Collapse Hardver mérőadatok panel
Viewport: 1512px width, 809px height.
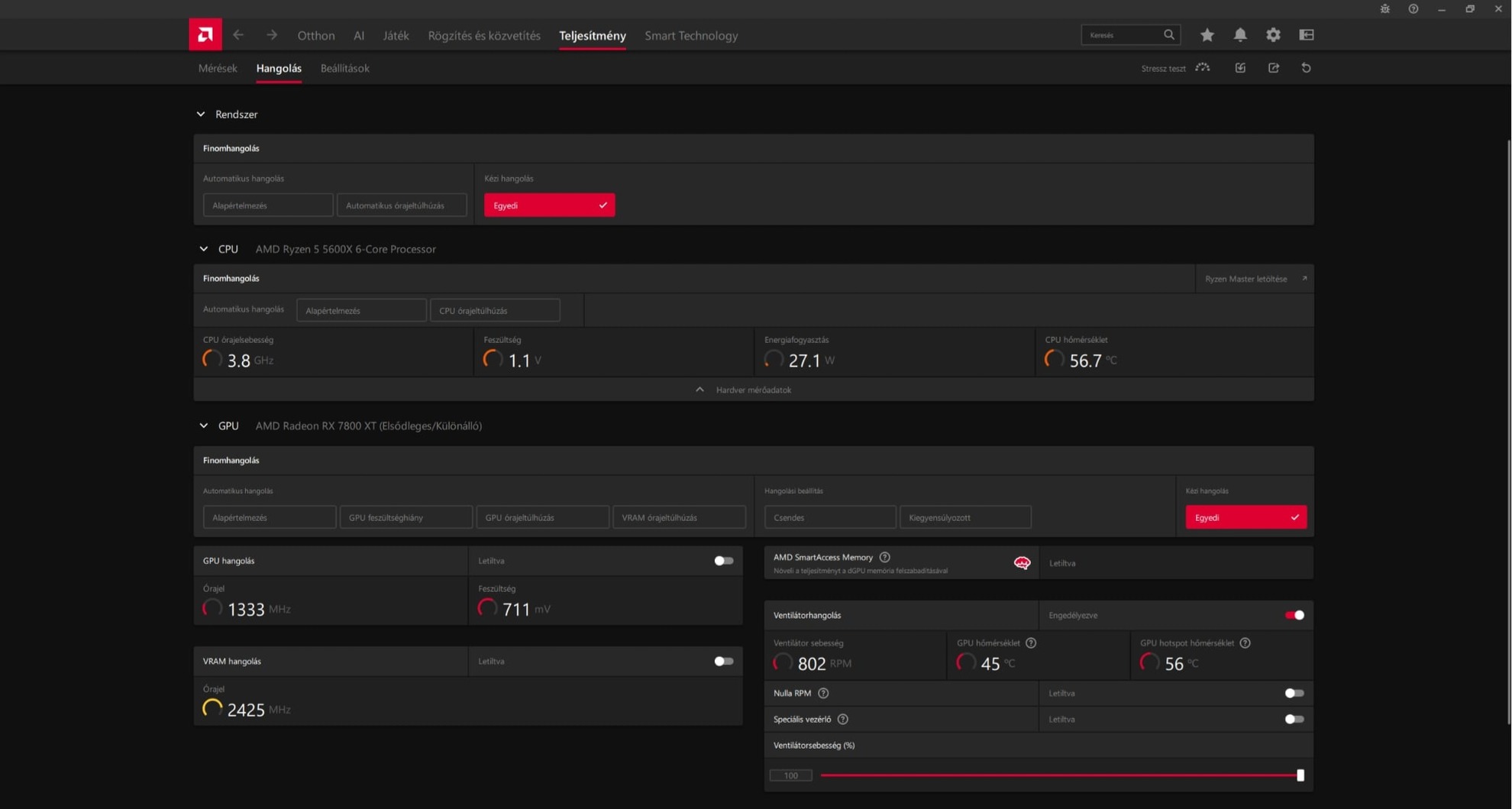(754, 390)
